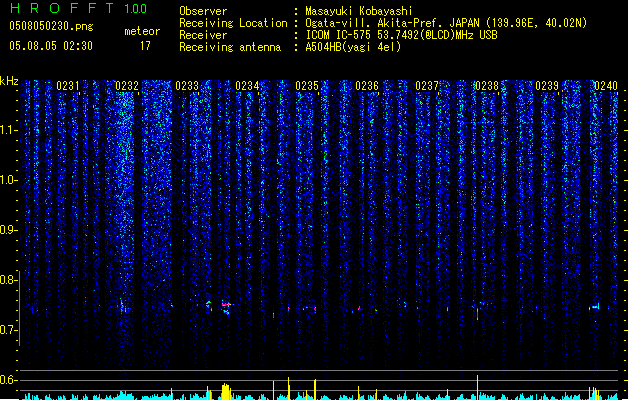
Task: Click the version number 1.00
Action: tap(136, 8)
